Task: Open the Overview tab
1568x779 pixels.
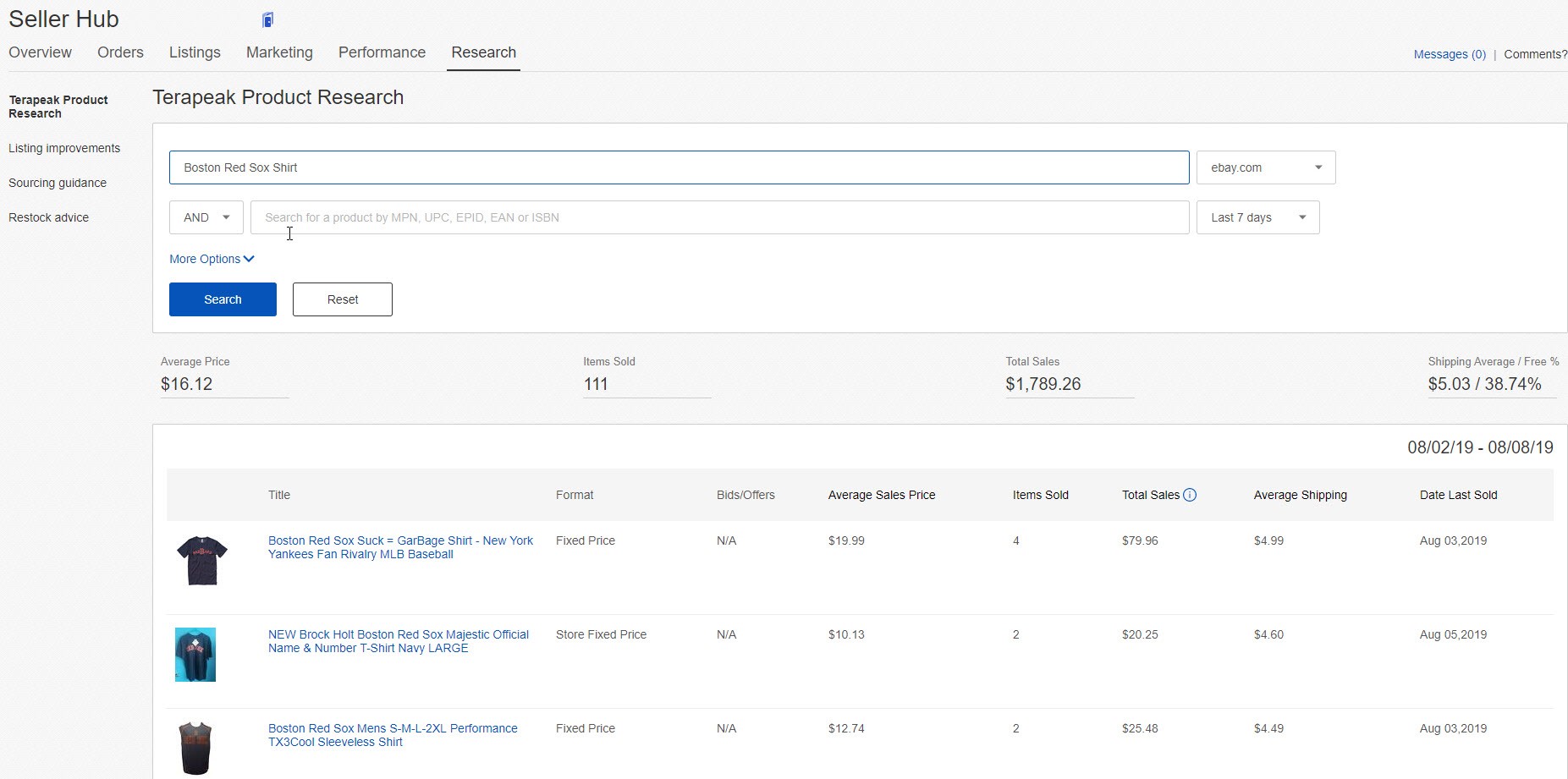Action: [40, 52]
